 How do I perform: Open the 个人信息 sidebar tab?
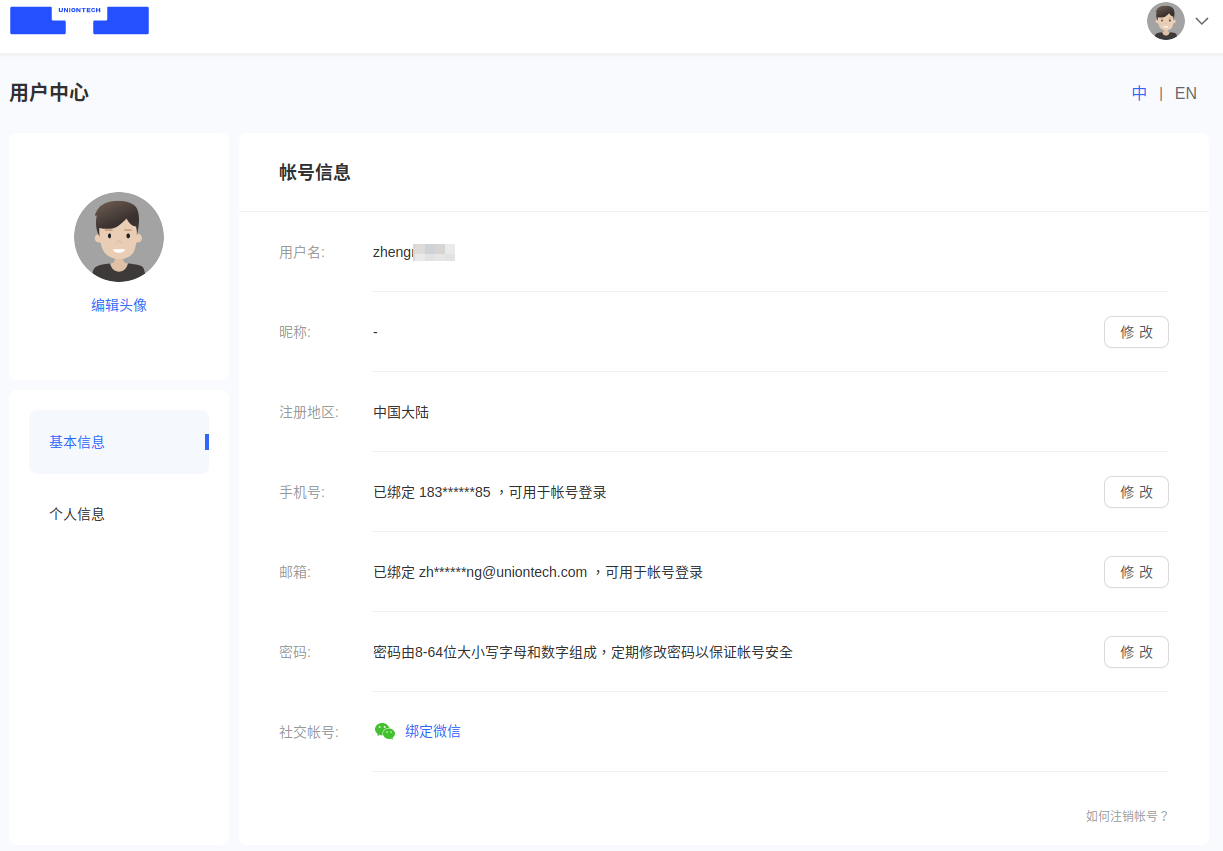77,514
